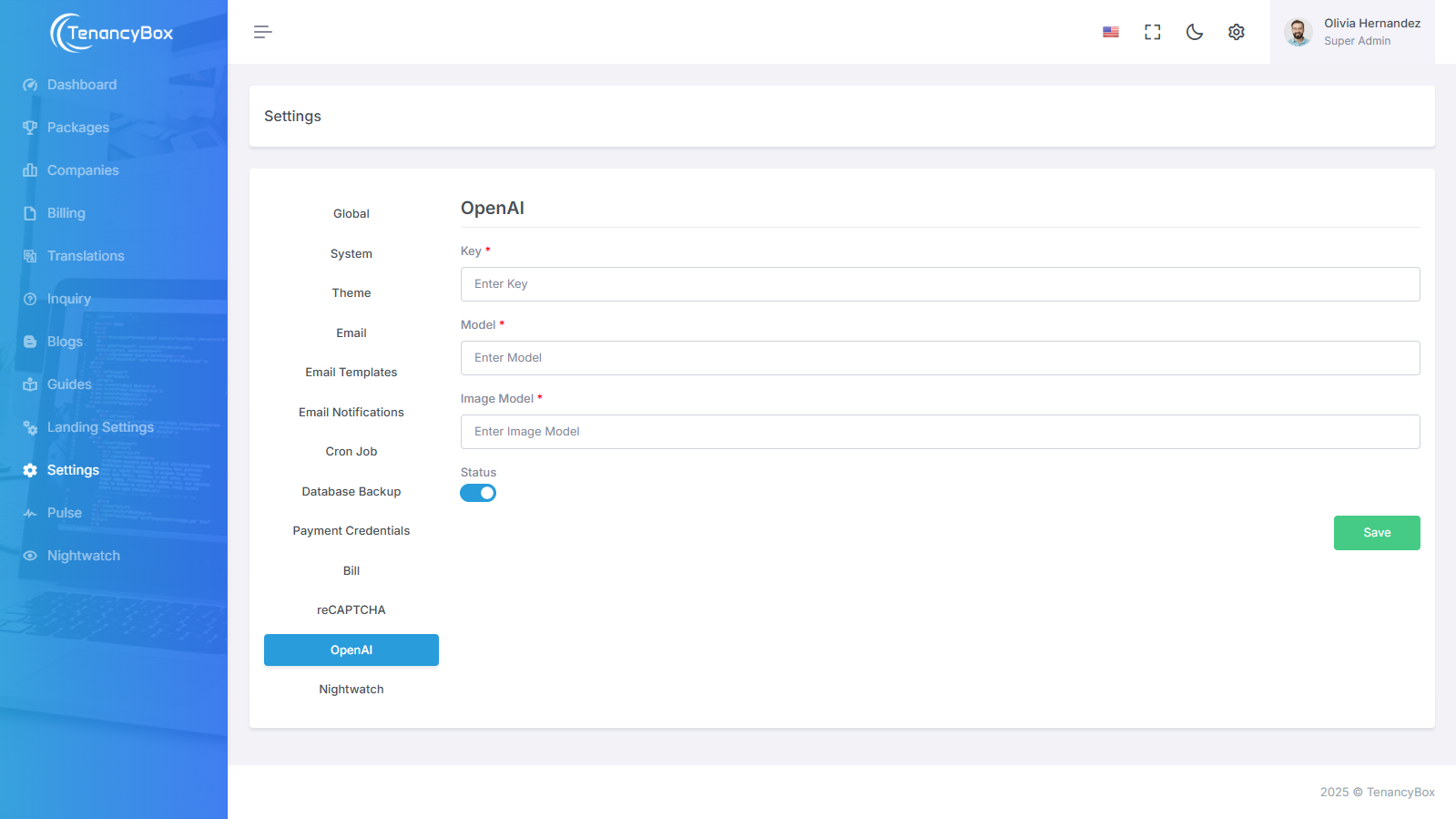The width and height of the screenshot is (1456, 819).
Task: Click the OpenAI section heading
Action: pos(493,209)
